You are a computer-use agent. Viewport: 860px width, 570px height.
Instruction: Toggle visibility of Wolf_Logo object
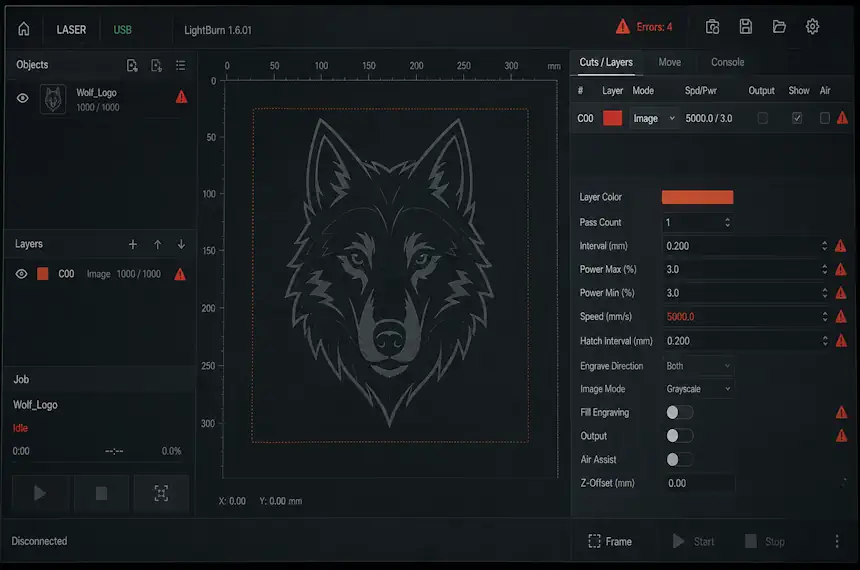(x=22, y=98)
